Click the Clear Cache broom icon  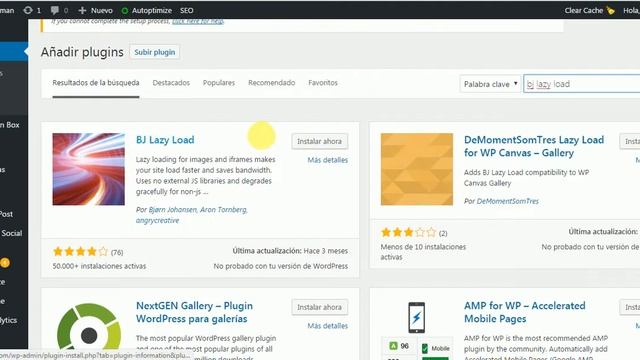[x=611, y=10]
